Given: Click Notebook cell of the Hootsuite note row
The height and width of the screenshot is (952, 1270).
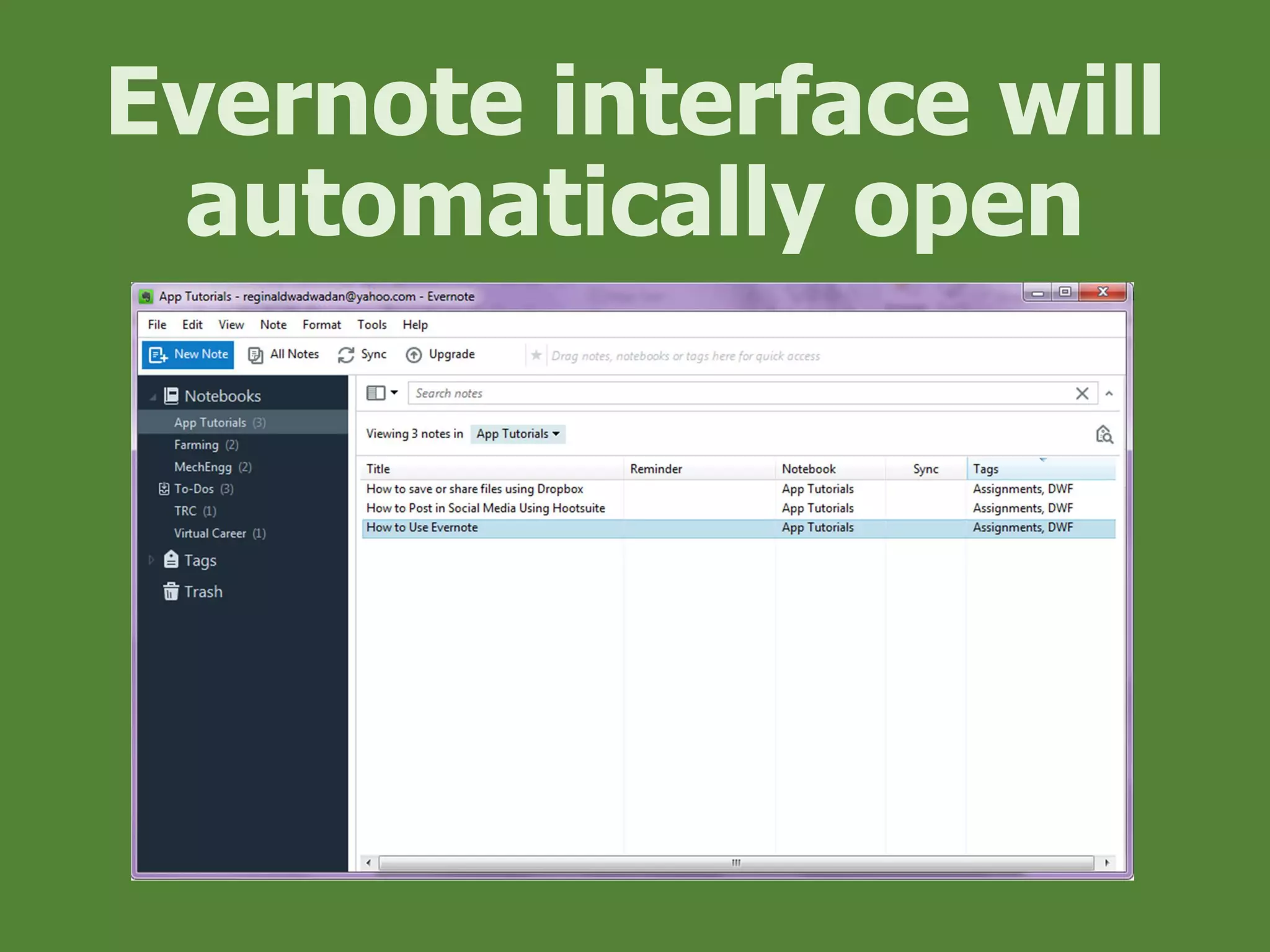Looking at the screenshot, I should click(817, 508).
